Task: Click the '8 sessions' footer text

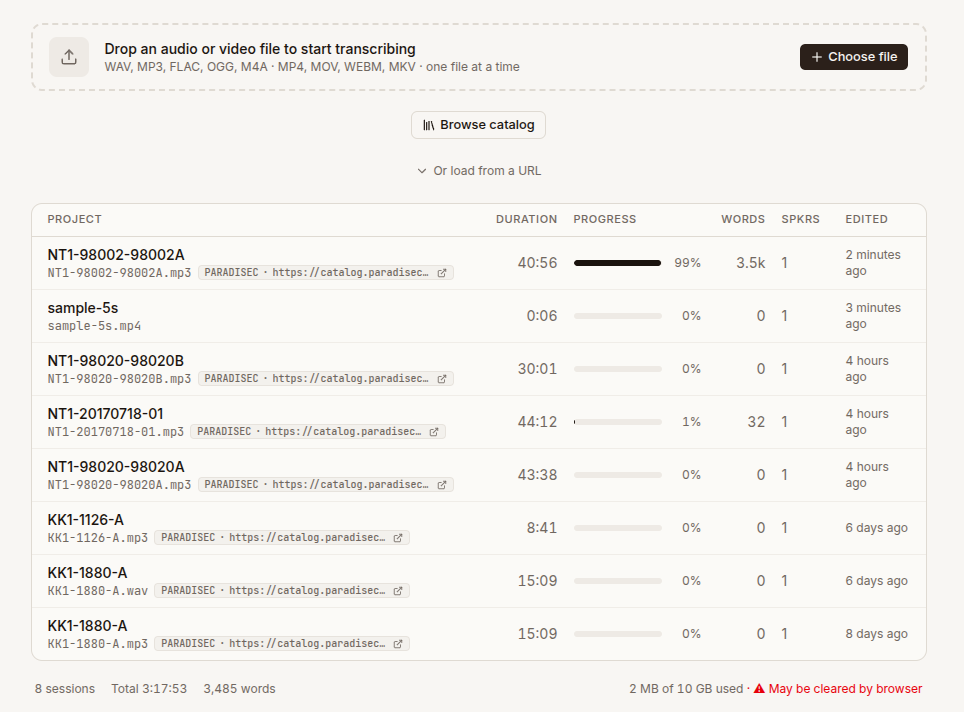Action: [x=65, y=689]
